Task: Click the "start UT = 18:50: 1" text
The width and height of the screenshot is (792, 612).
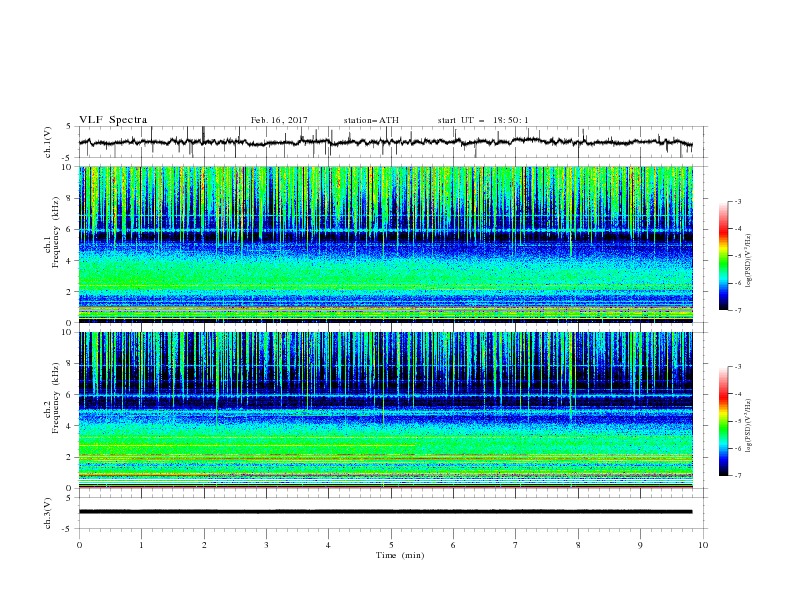Action: coord(483,120)
